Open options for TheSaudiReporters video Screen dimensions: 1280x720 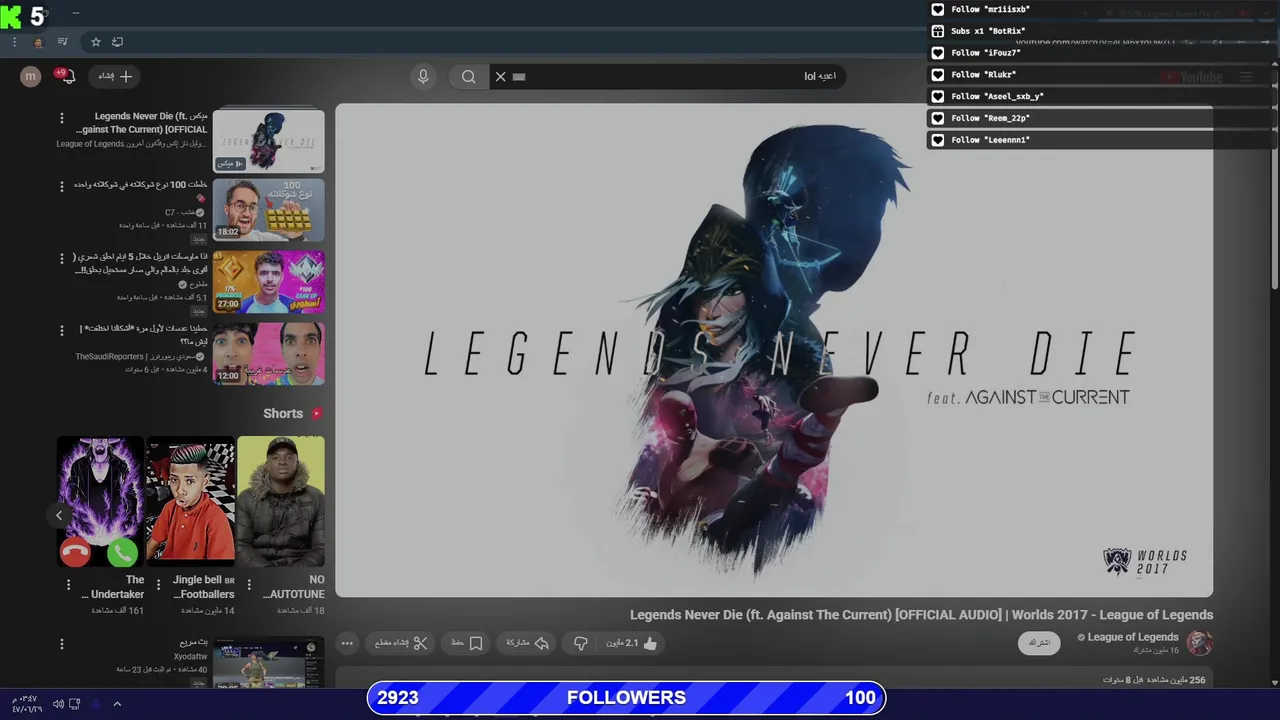[62, 330]
